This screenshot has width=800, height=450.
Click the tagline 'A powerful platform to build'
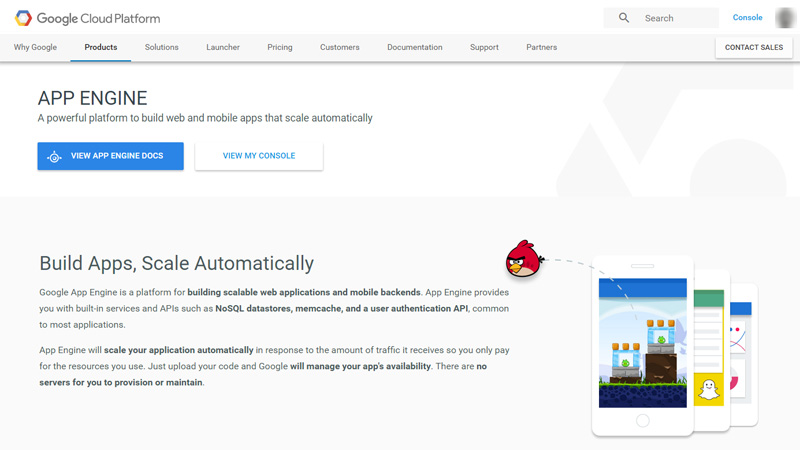pos(205,118)
